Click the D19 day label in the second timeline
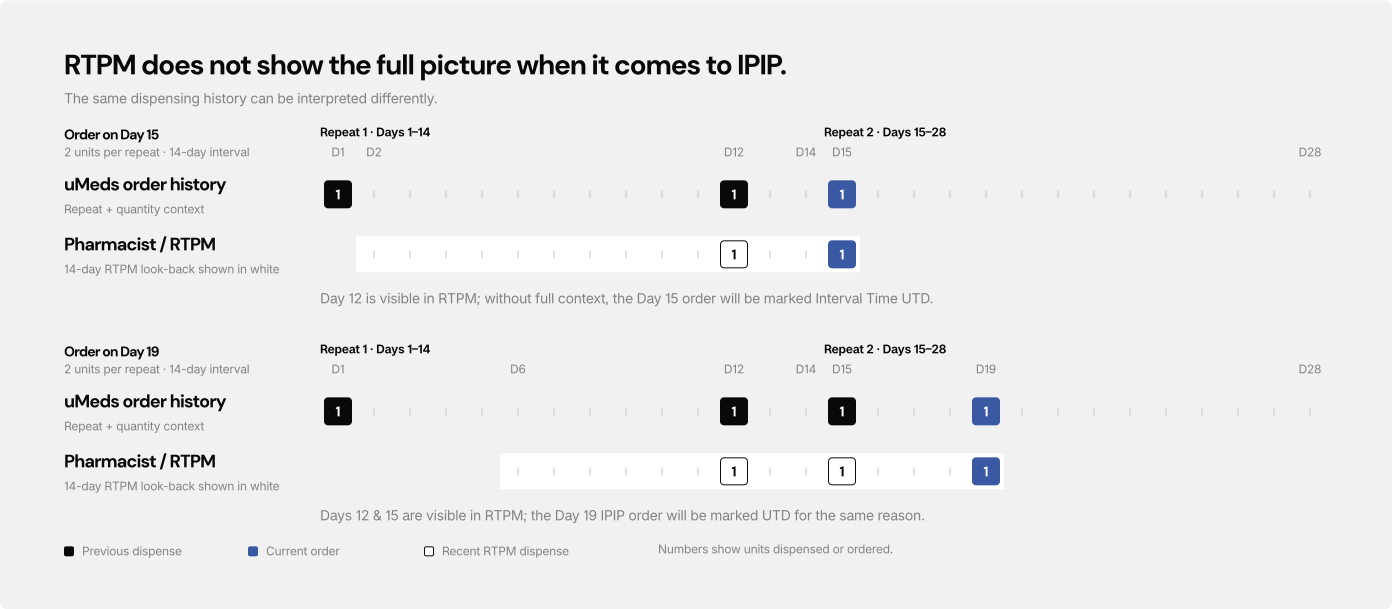Image resolution: width=1392 pixels, height=609 pixels. 986,369
